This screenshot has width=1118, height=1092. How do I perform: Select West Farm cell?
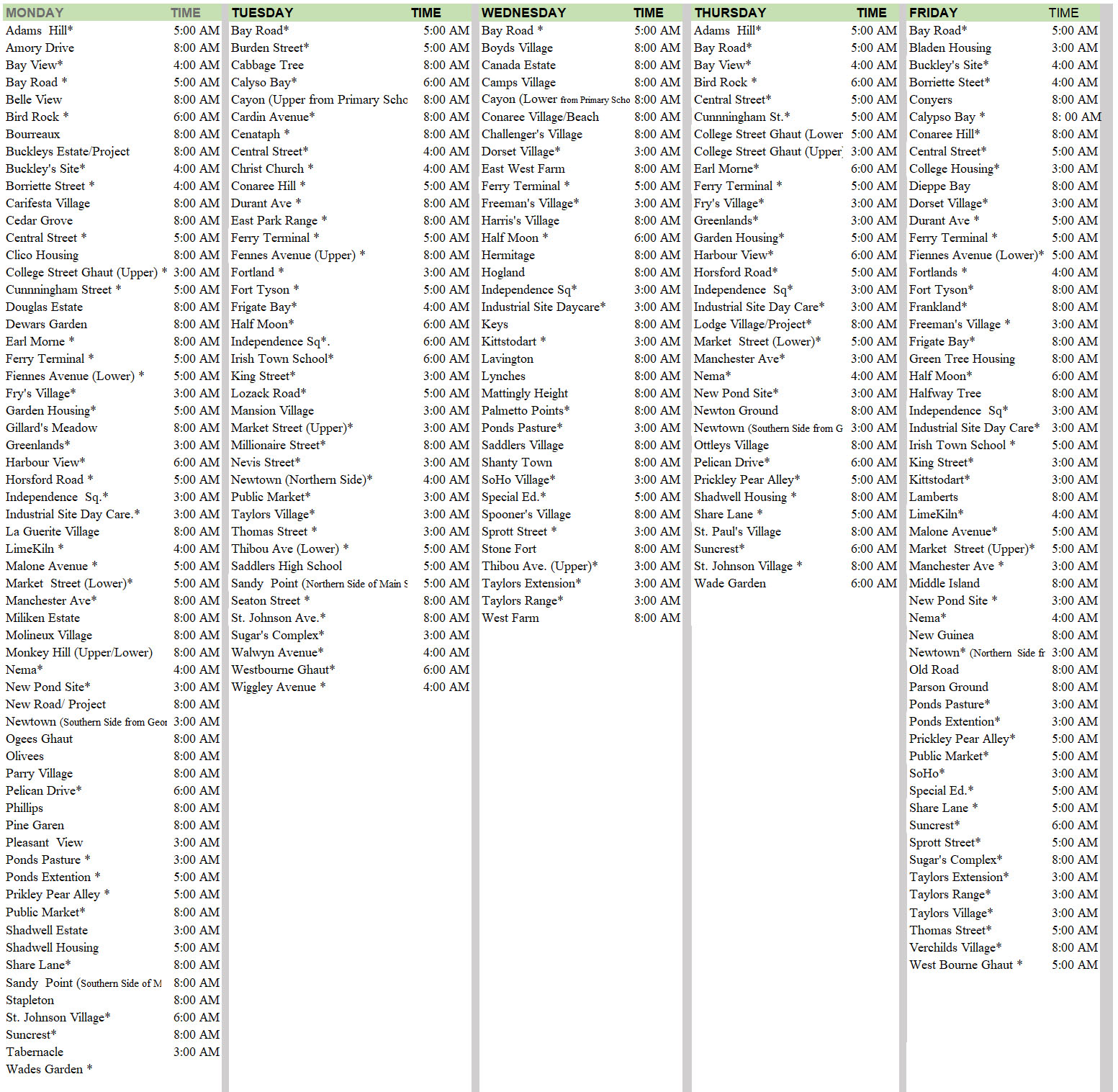pyautogui.click(x=510, y=618)
